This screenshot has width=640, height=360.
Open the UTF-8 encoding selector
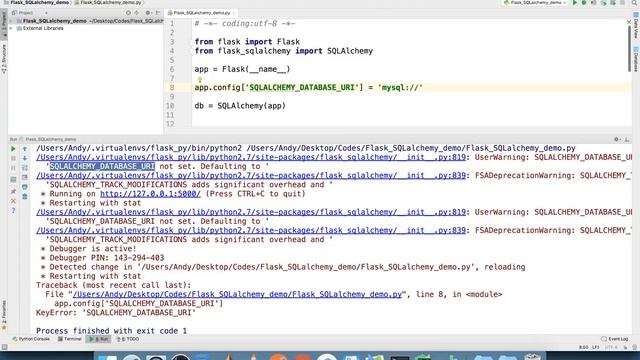tap(611, 347)
